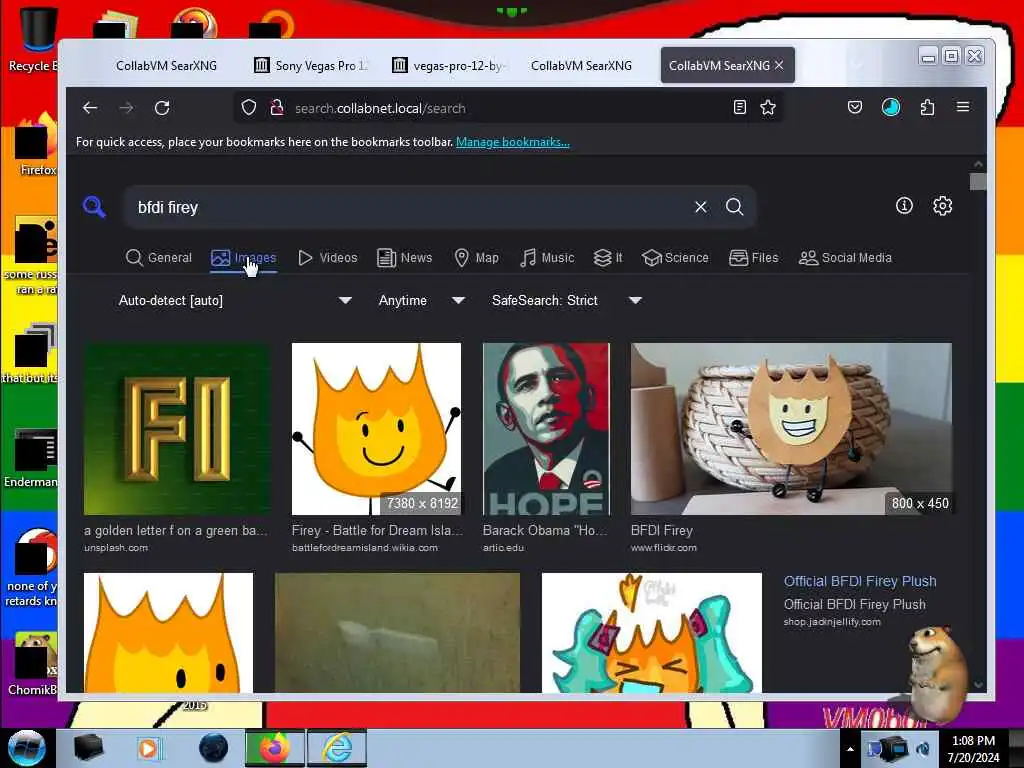Viewport: 1024px width, 768px height.
Task: Launch Internet Explorer from the taskbar
Action: point(337,748)
